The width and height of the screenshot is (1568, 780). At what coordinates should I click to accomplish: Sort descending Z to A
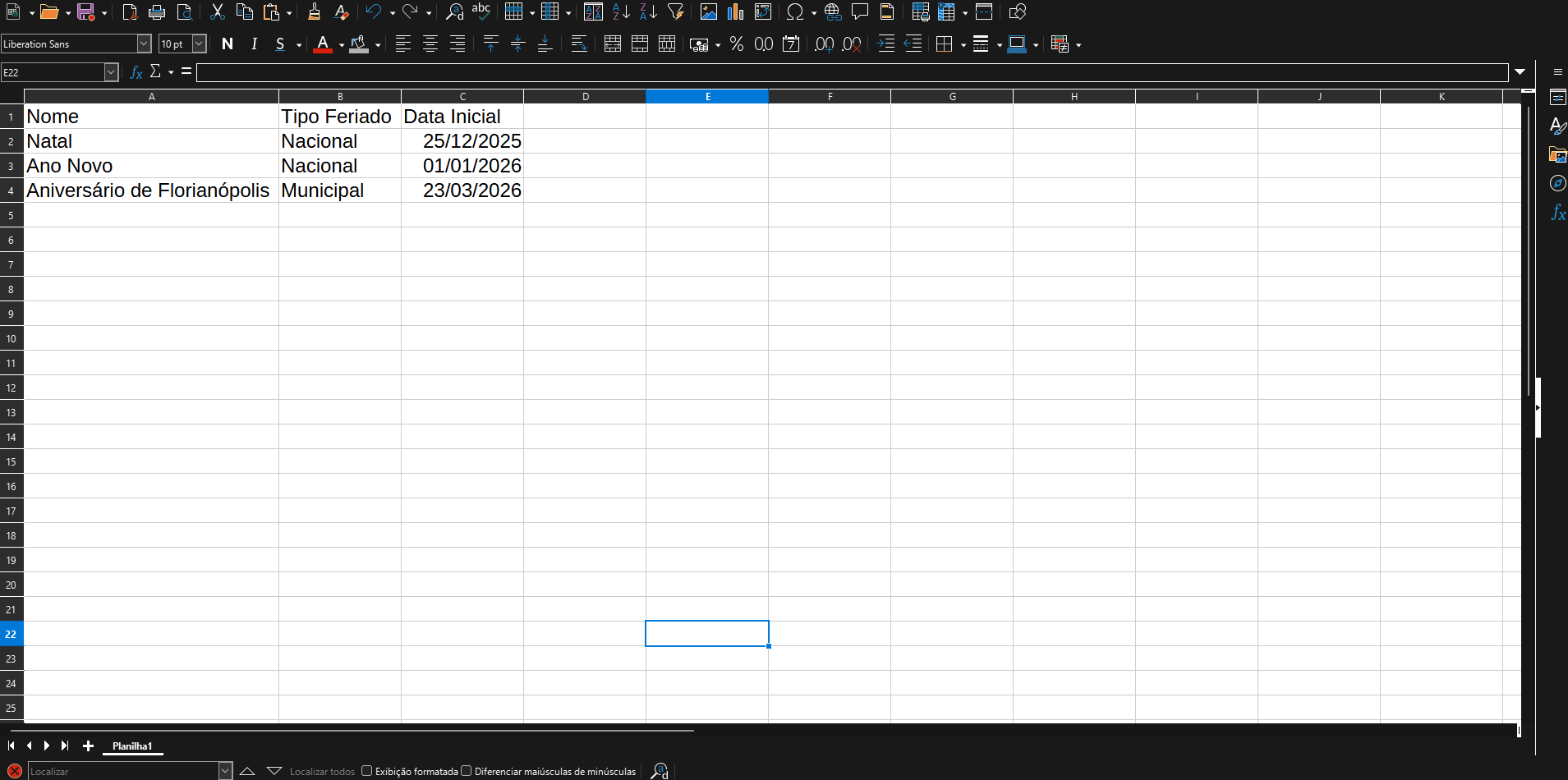[648, 12]
